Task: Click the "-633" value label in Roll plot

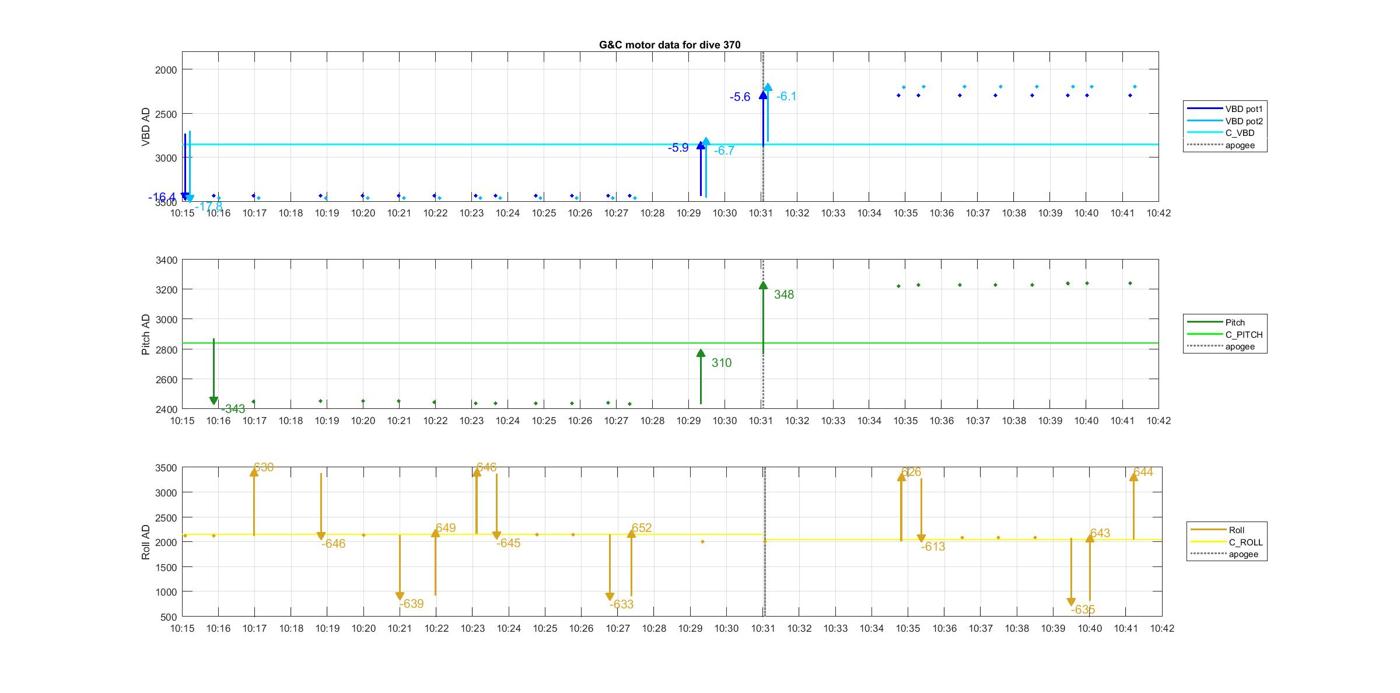Action: 621,604
